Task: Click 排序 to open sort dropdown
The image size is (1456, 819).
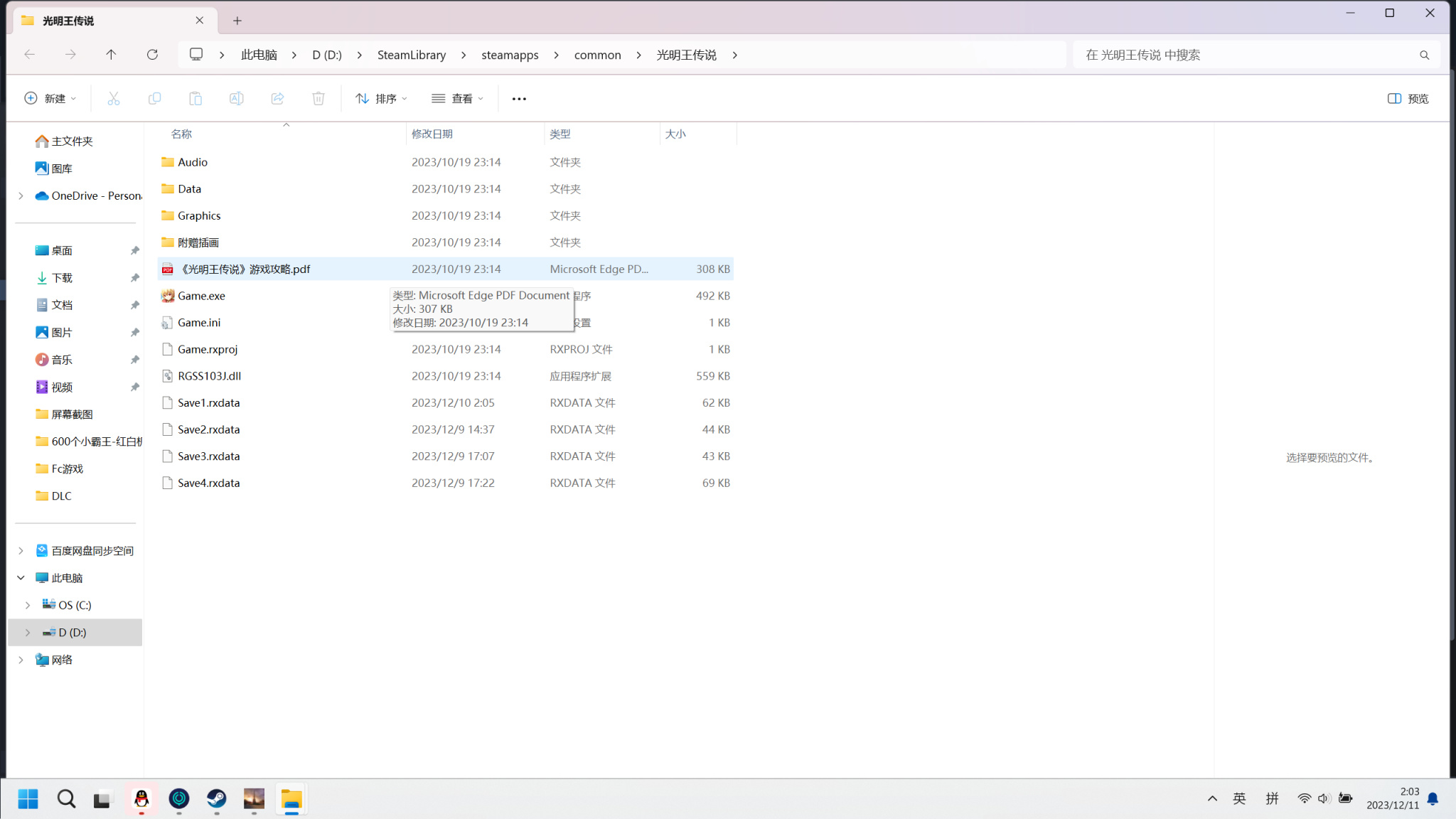Action: click(x=384, y=98)
